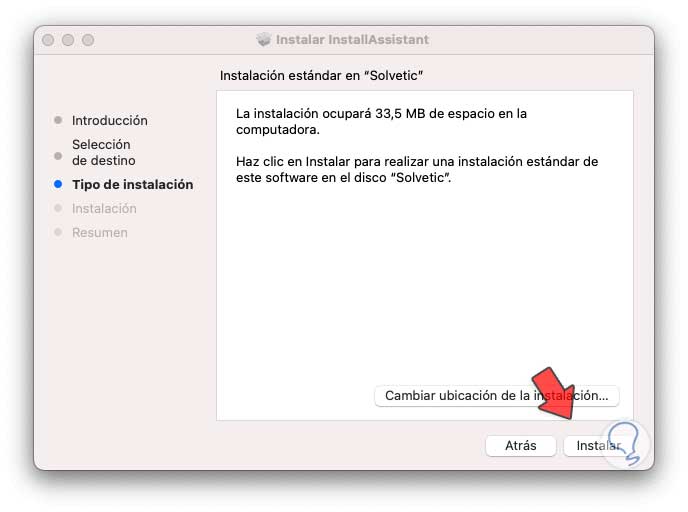Click the installer package icon in title bar
Screen dimensions: 688x512
264,39
